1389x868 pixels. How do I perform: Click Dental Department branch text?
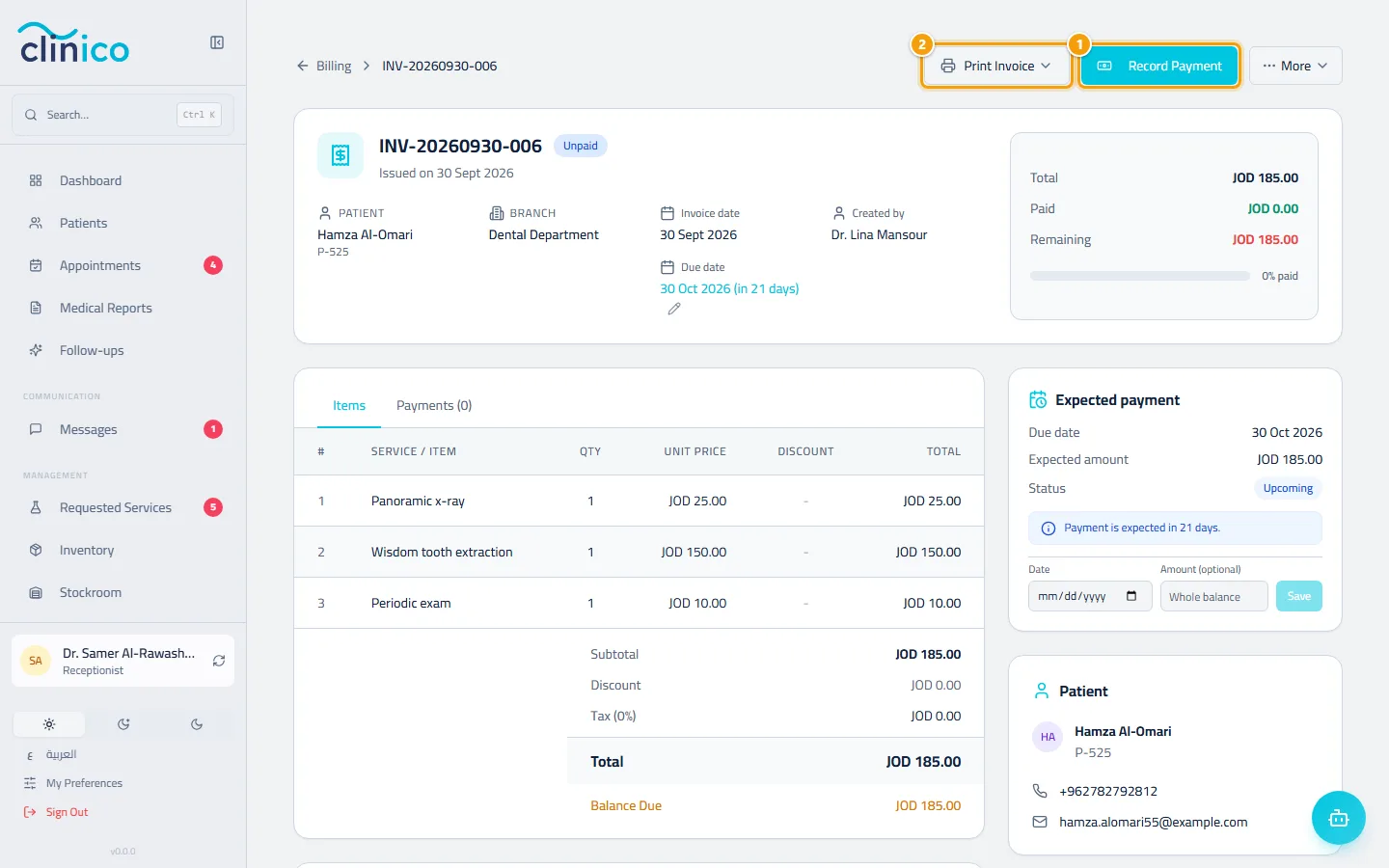pos(543,234)
